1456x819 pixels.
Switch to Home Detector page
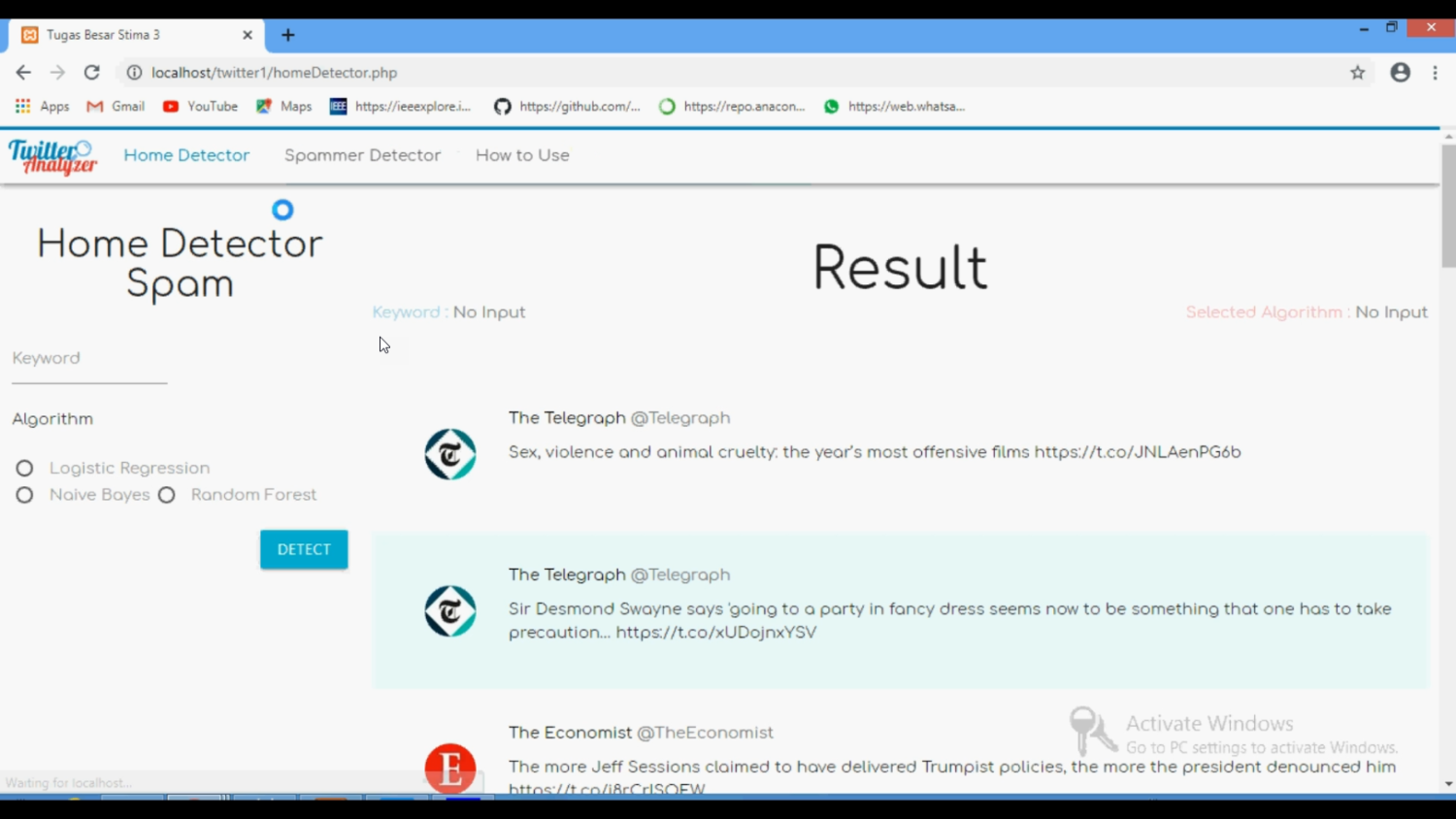[x=186, y=155]
